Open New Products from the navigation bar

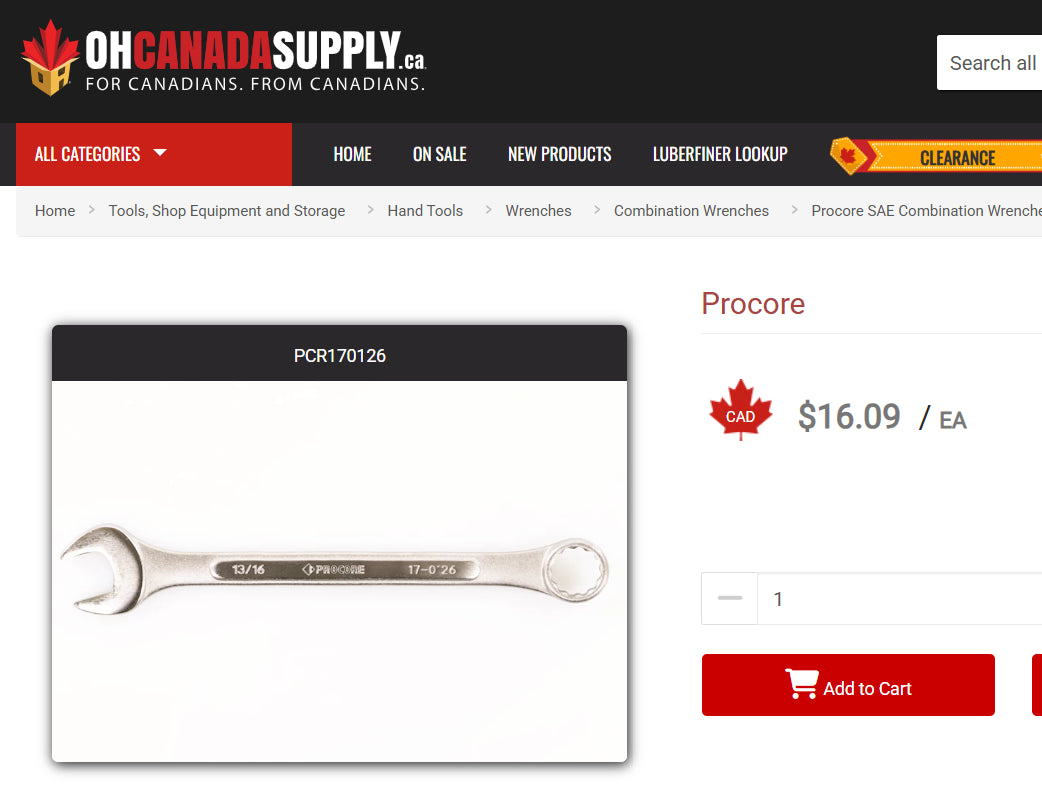coord(560,154)
